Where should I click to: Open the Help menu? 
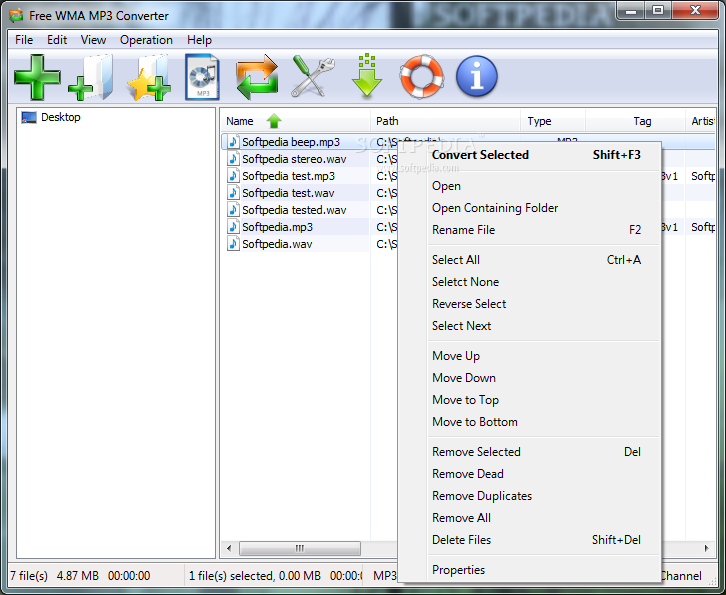click(x=200, y=40)
